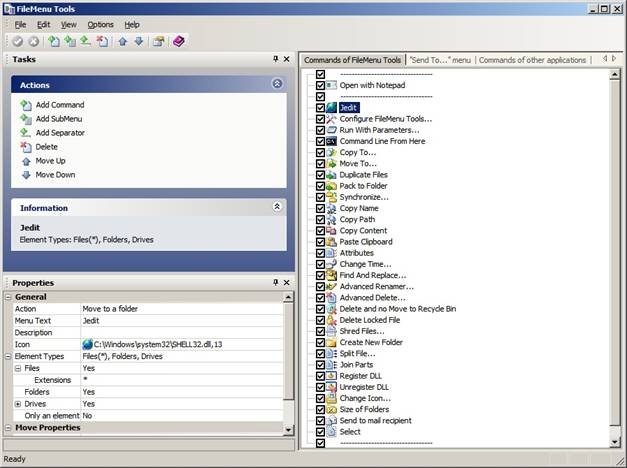The image size is (627, 468).
Task: Collapse the Move Properties group
Action: (8, 428)
